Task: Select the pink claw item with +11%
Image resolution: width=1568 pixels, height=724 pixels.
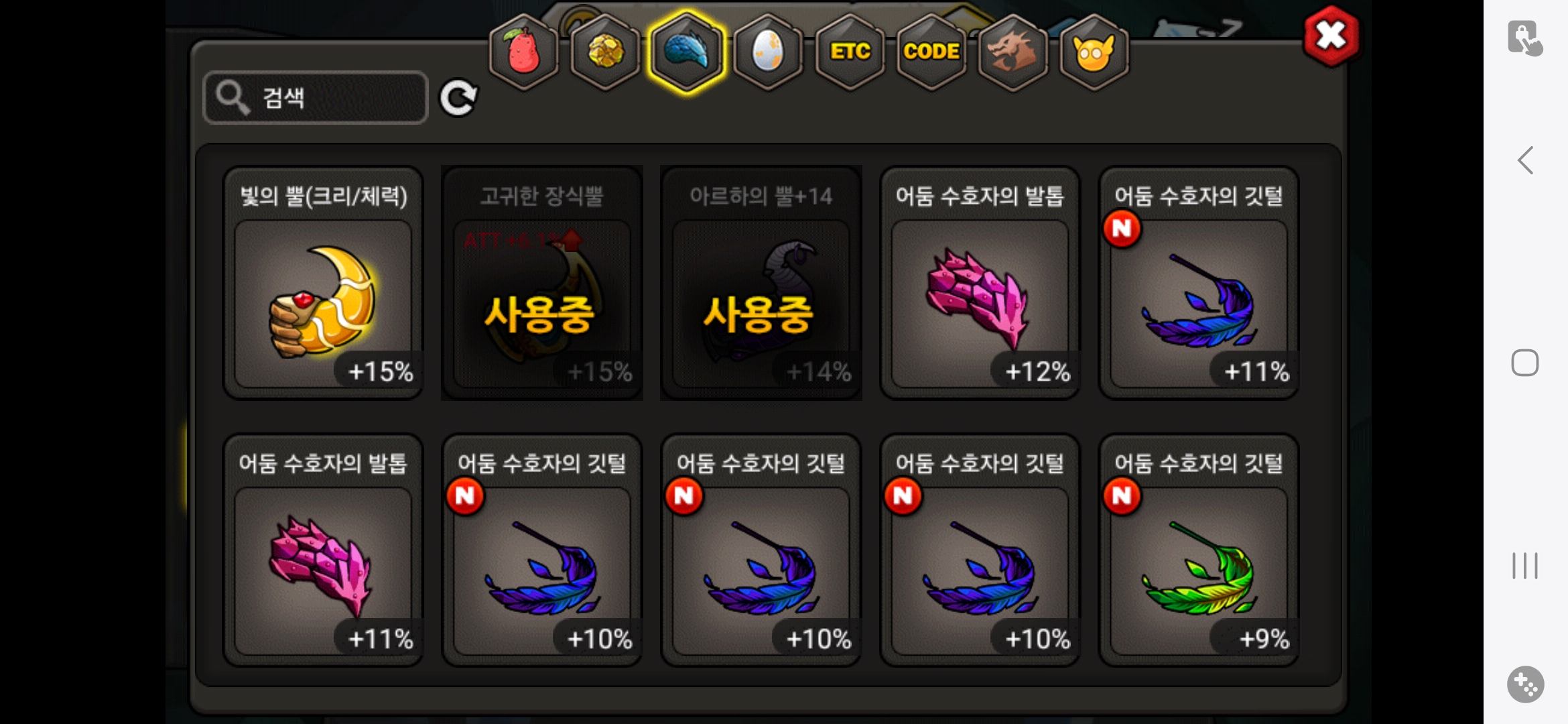Action: [323, 550]
